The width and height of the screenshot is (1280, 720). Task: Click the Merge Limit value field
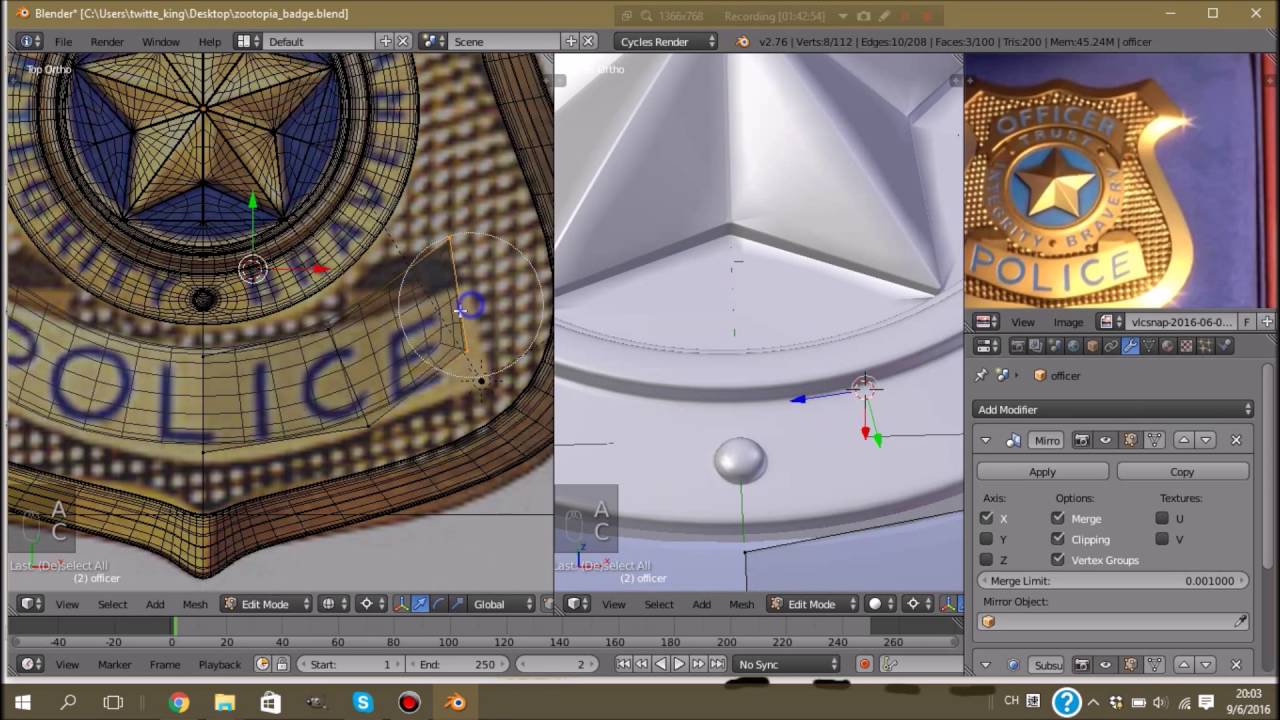pyautogui.click(x=1113, y=581)
